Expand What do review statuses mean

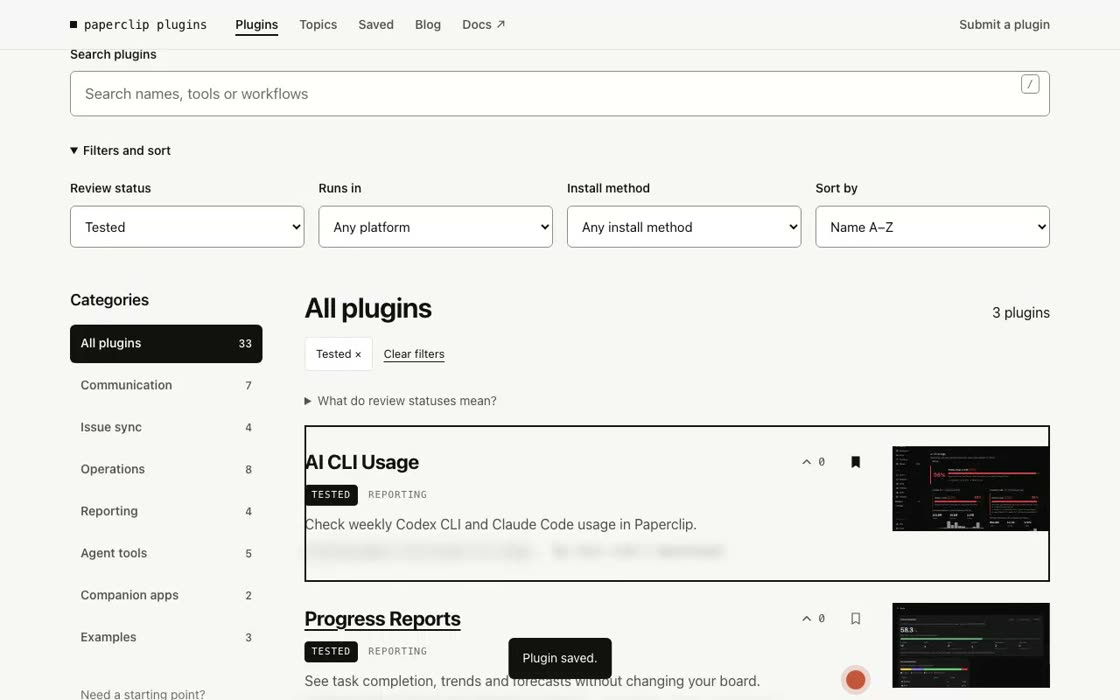(400, 401)
